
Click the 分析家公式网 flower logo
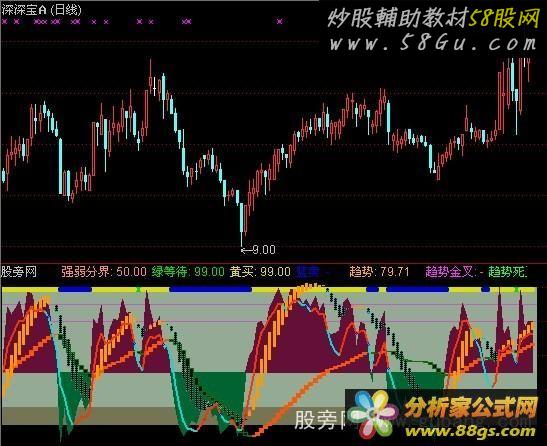(373, 415)
